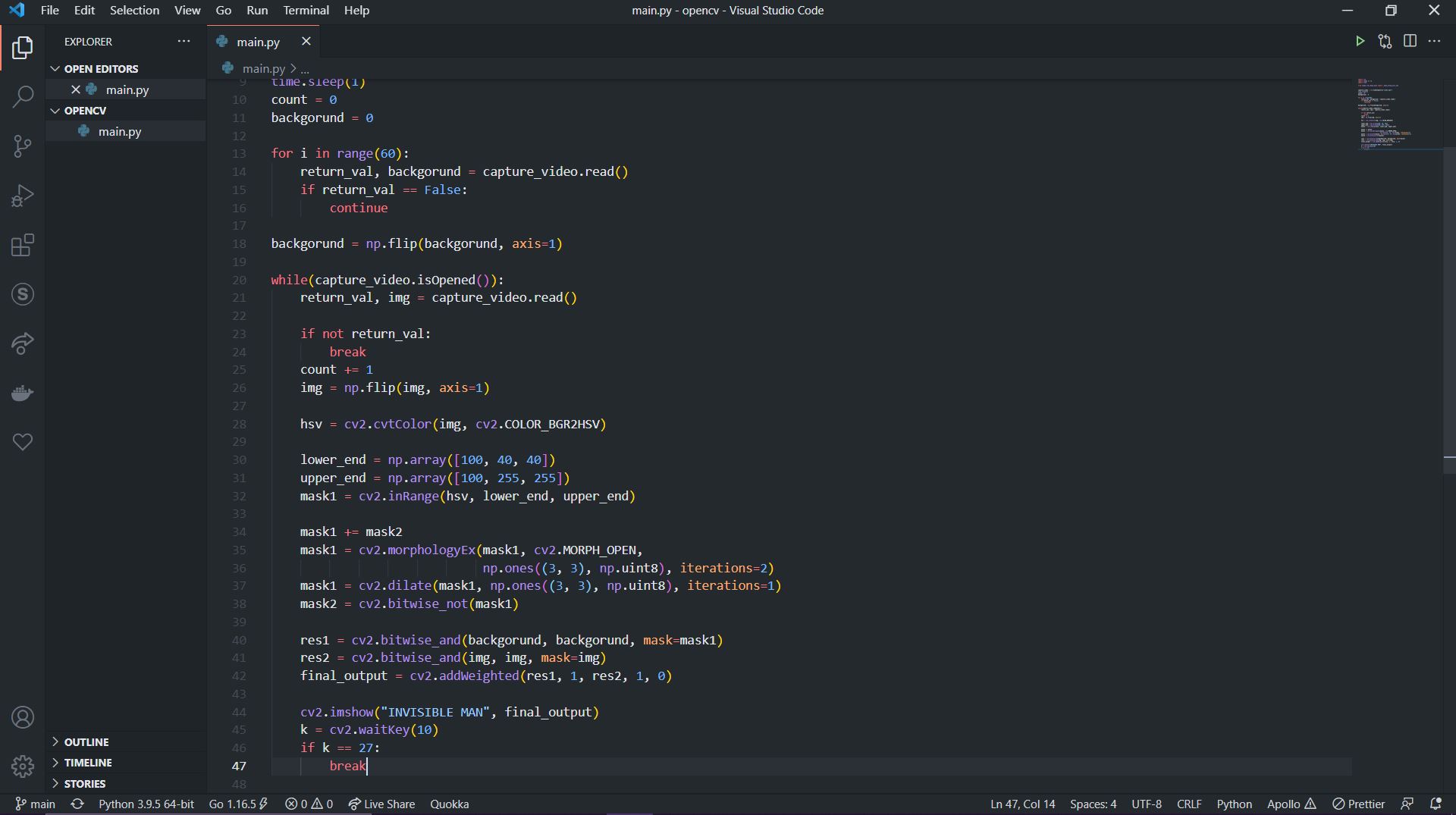
Task: Change end of line sequence CRLF
Action: [1188, 804]
